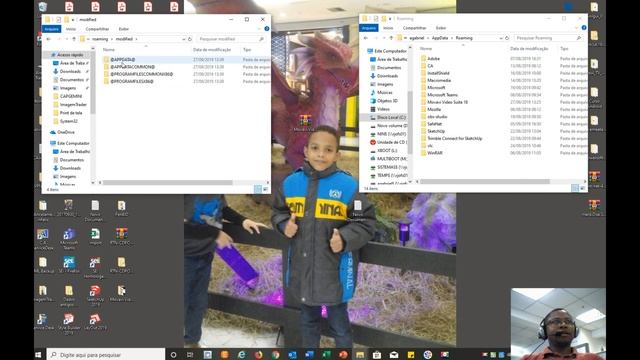The height and width of the screenshot is (360, 640).
Task: Open the Início tab in modified window
Action: coord(71,29)
